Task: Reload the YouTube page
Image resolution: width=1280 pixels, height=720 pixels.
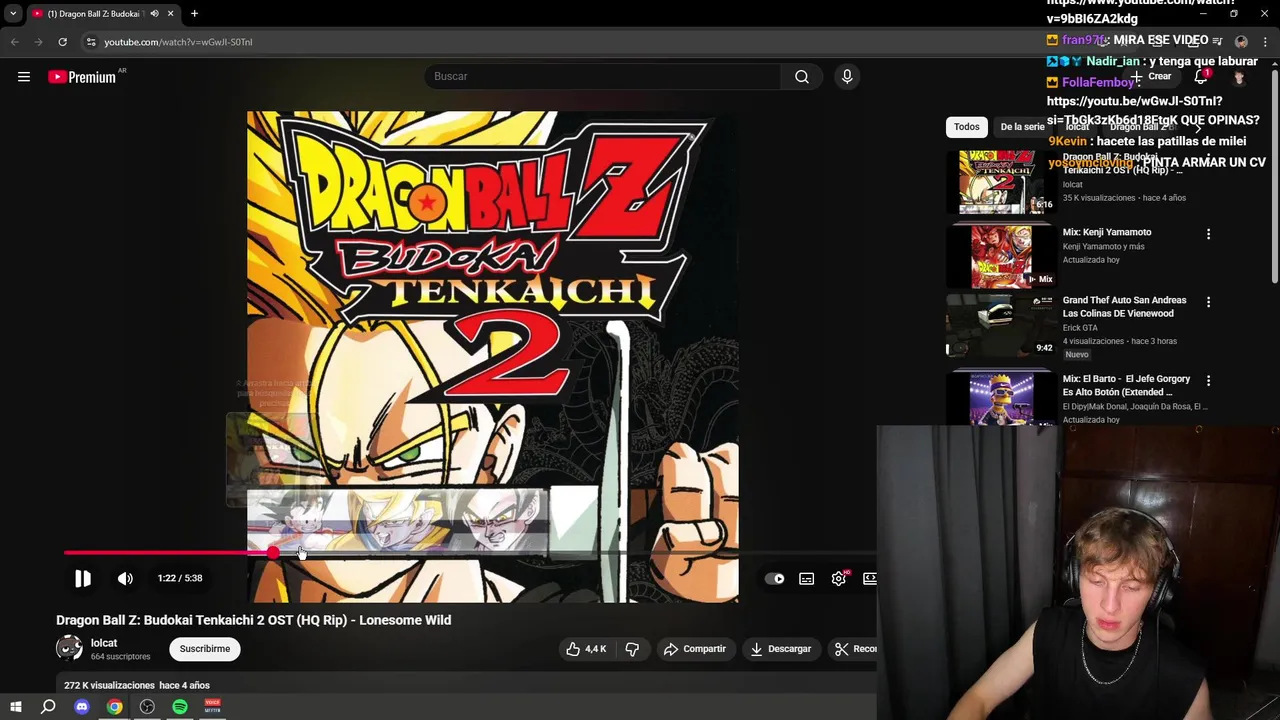Action: (62, 42)
